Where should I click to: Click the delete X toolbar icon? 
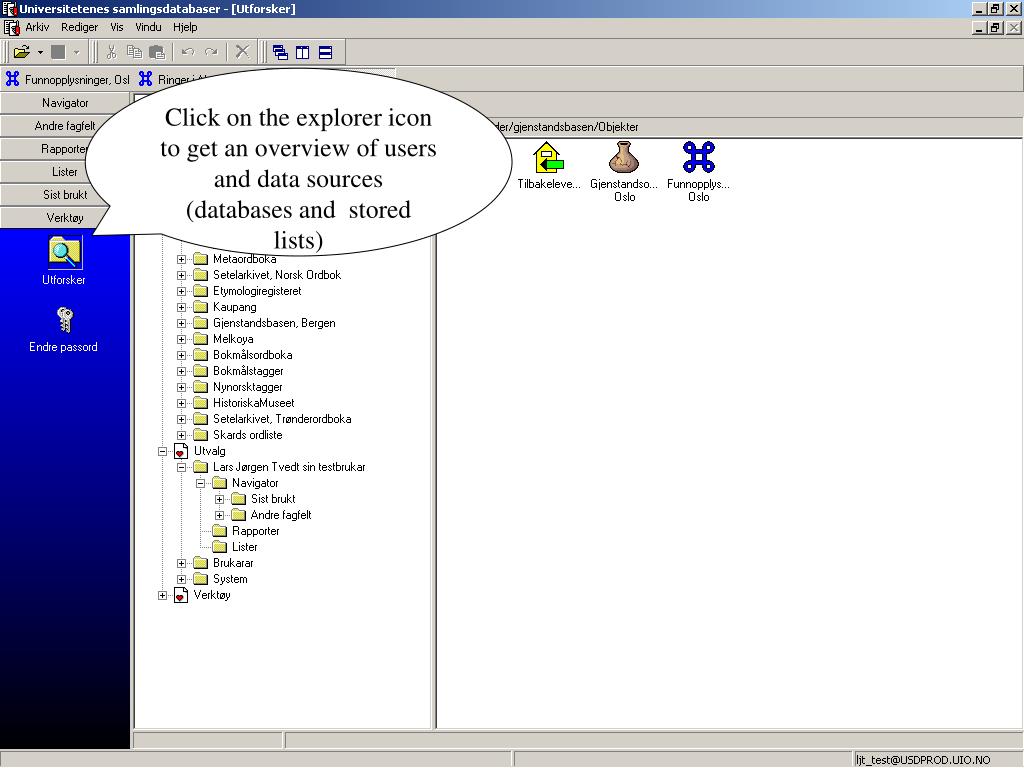click(242, 52)
